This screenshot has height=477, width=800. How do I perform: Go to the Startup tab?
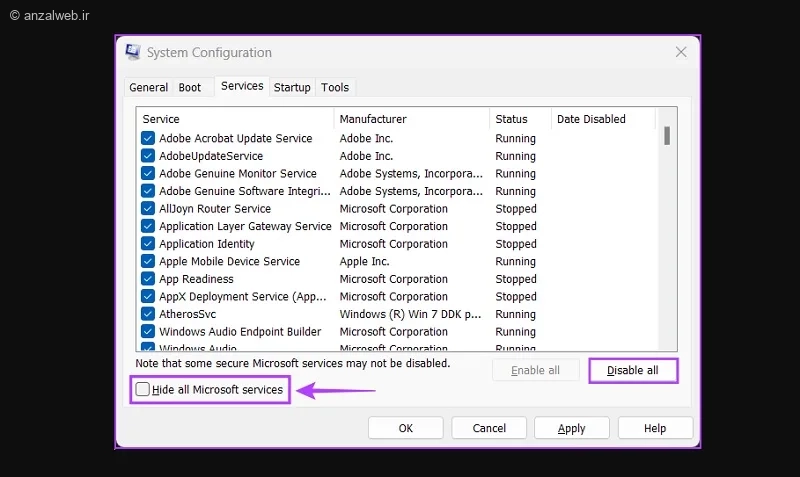click(x=292, y=87)
